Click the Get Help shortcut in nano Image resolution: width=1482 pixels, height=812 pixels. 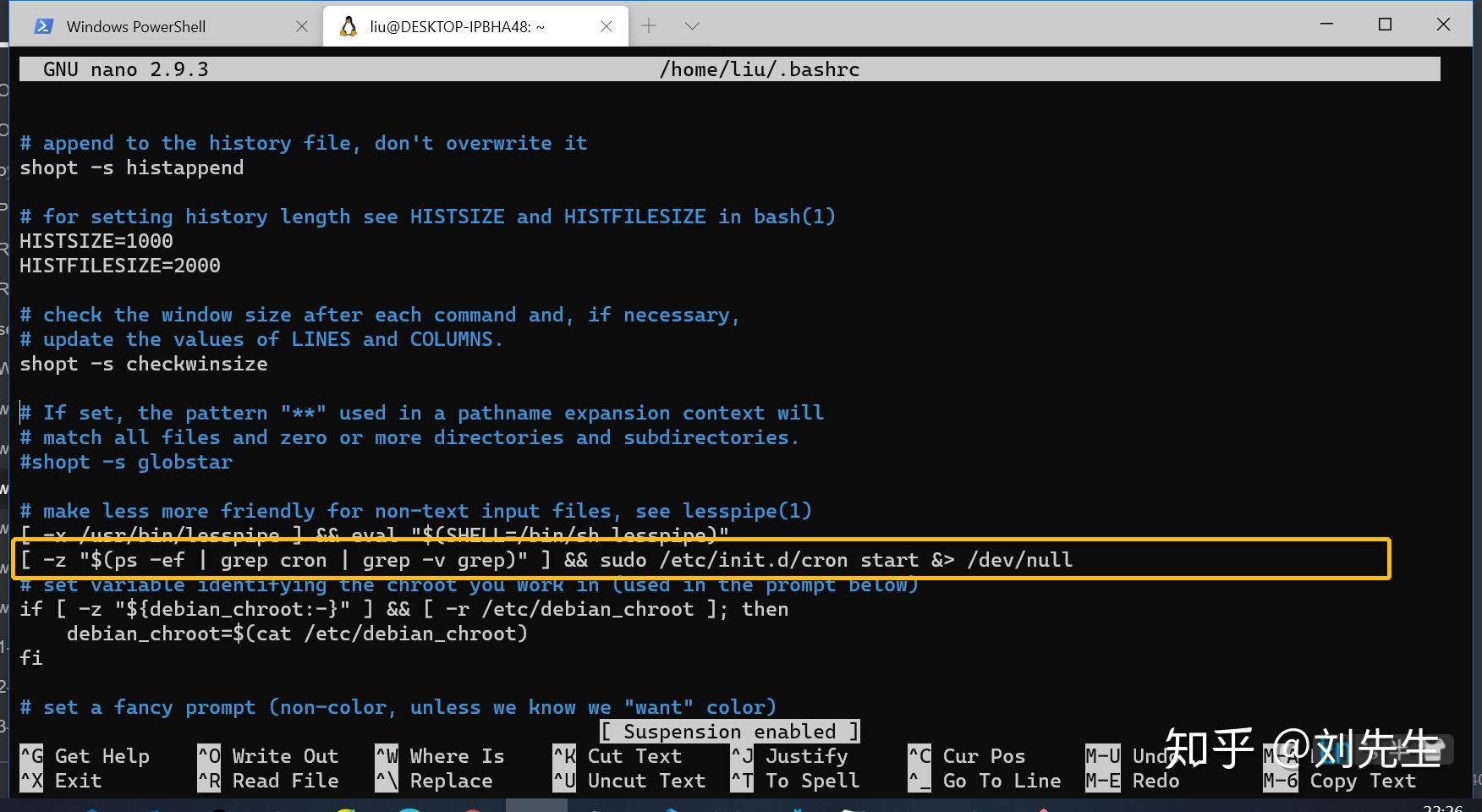[87, 755]
